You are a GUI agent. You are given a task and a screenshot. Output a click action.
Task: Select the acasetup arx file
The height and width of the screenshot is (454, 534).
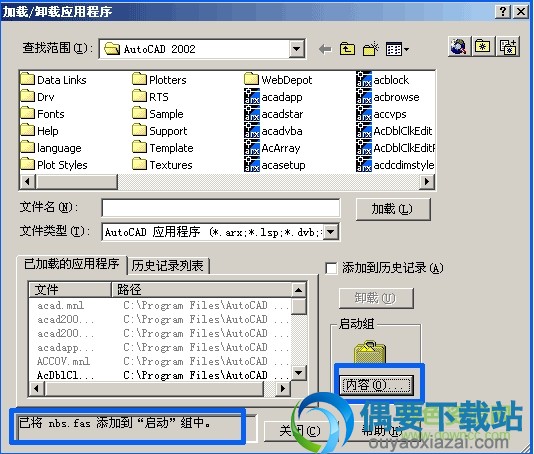pos(275,165)
